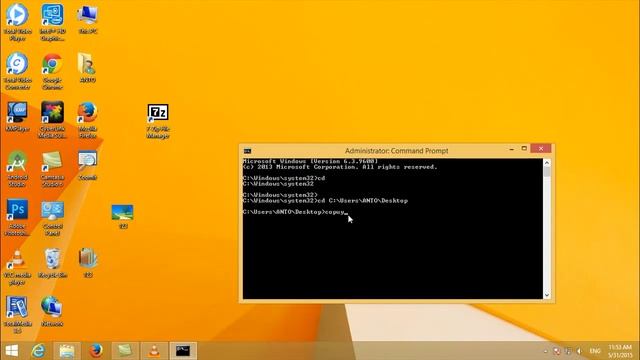
Task: Select the Camtasia Studio desktop shortcut
Action: (52, 169)
